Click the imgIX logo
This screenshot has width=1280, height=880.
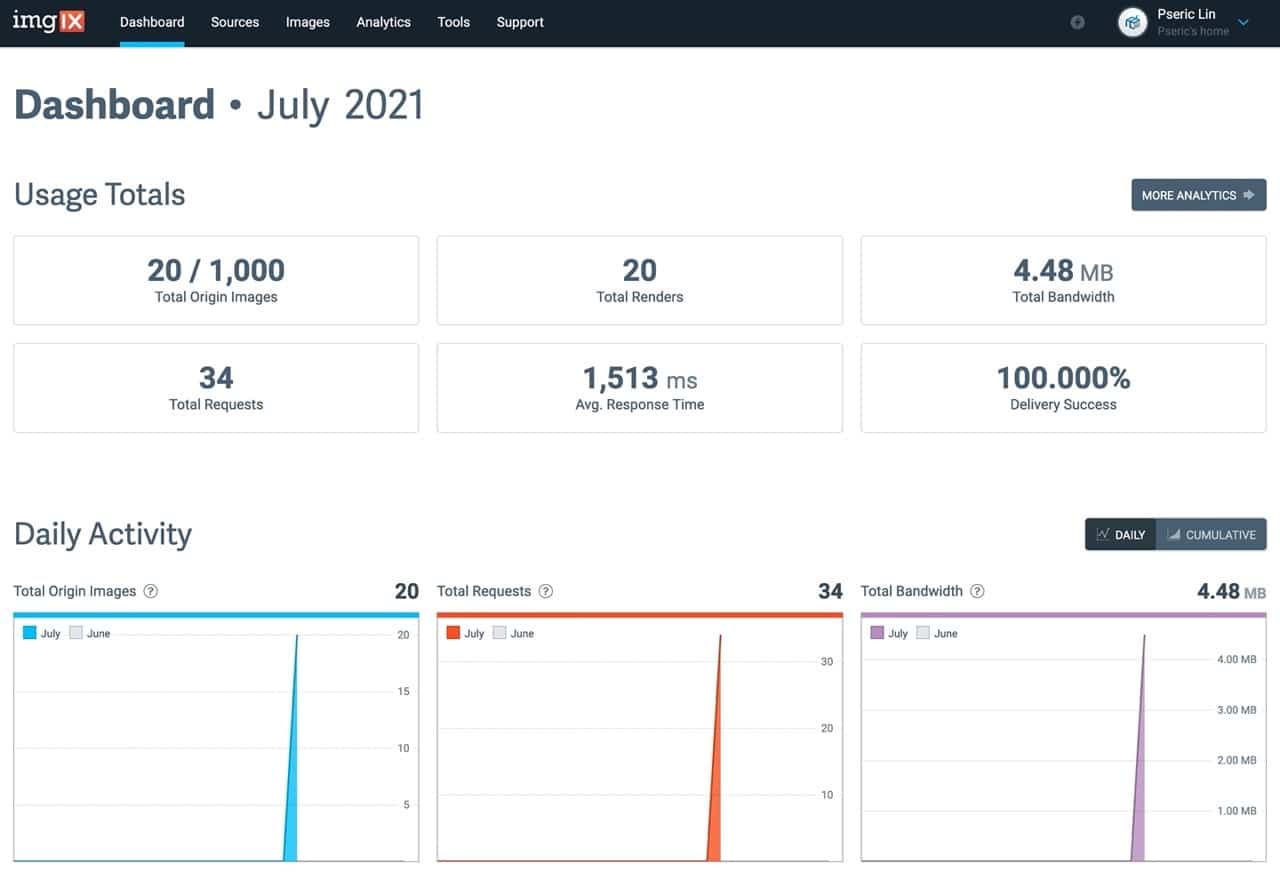[x=48, y=21]
